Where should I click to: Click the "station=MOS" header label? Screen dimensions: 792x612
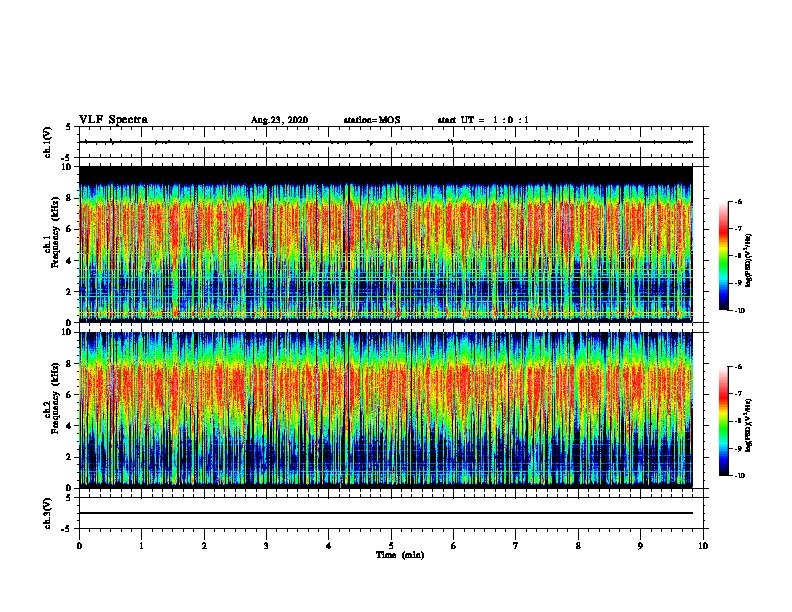click(372, 120)
